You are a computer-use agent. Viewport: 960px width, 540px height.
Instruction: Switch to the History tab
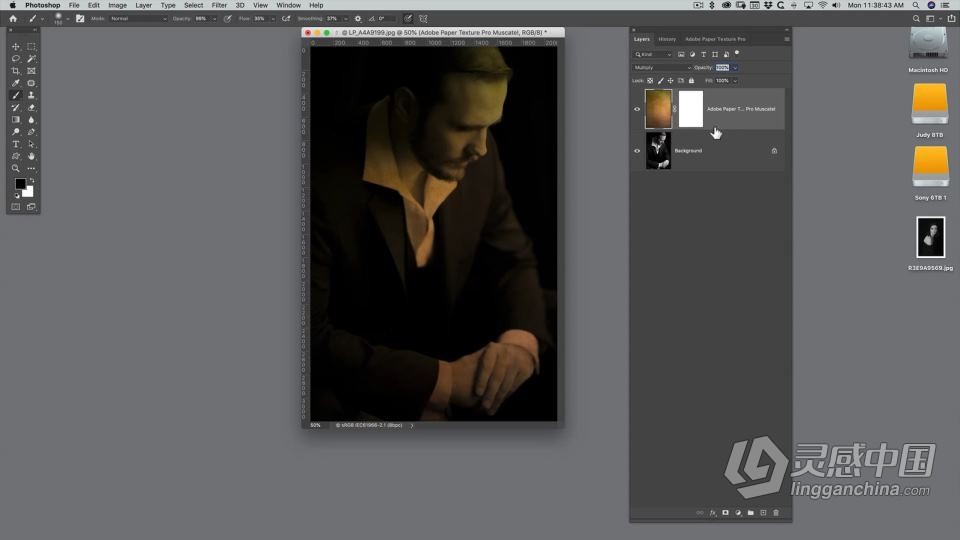667,39
